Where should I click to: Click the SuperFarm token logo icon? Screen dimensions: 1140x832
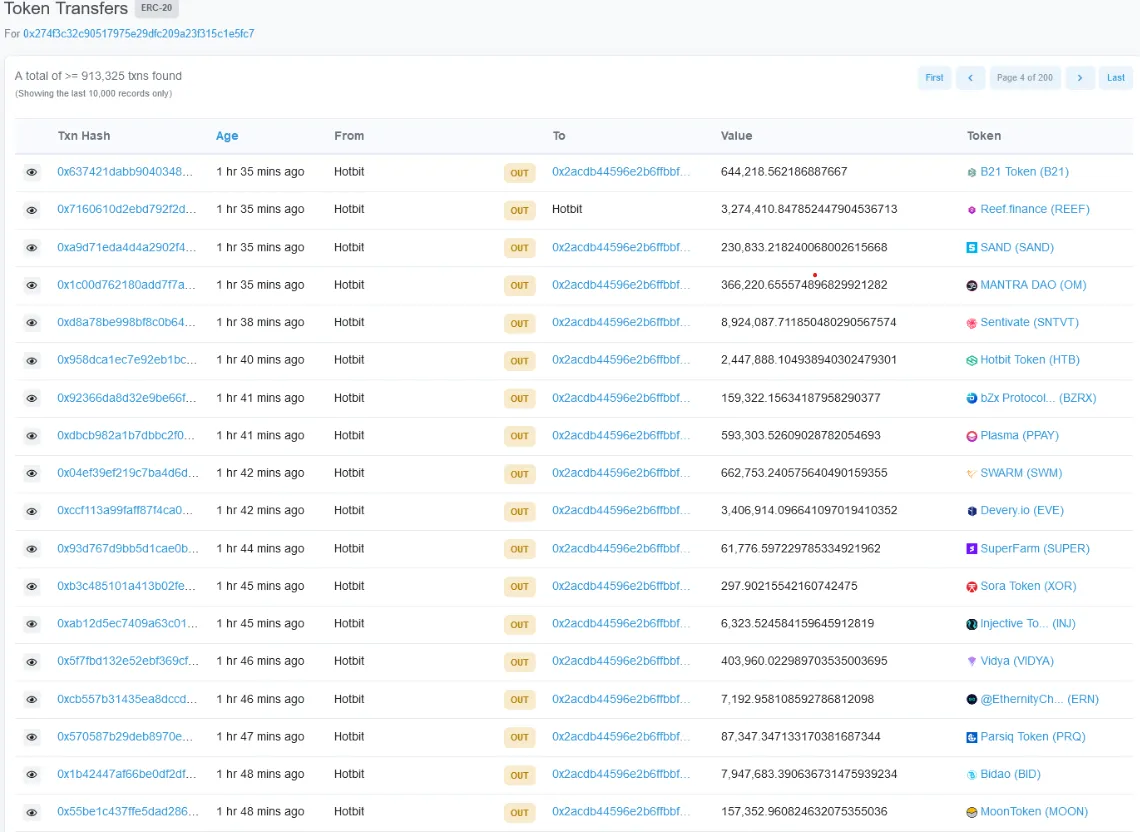point(971,549)
